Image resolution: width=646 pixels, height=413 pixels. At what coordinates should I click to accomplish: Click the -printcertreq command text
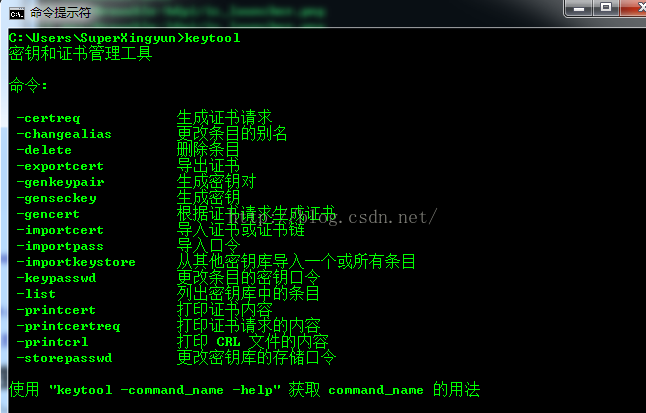pyautogui.click(x=68, y=326)
